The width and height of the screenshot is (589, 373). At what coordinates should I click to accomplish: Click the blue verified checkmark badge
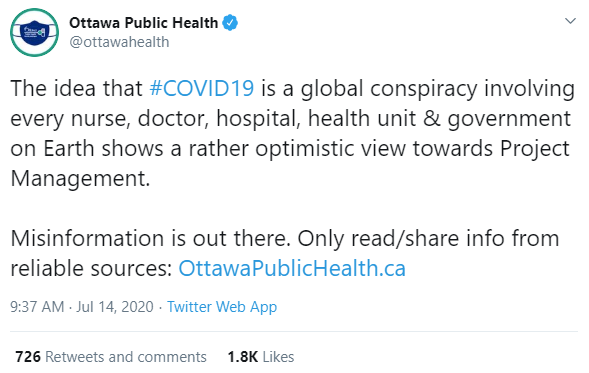coord(230,23)
